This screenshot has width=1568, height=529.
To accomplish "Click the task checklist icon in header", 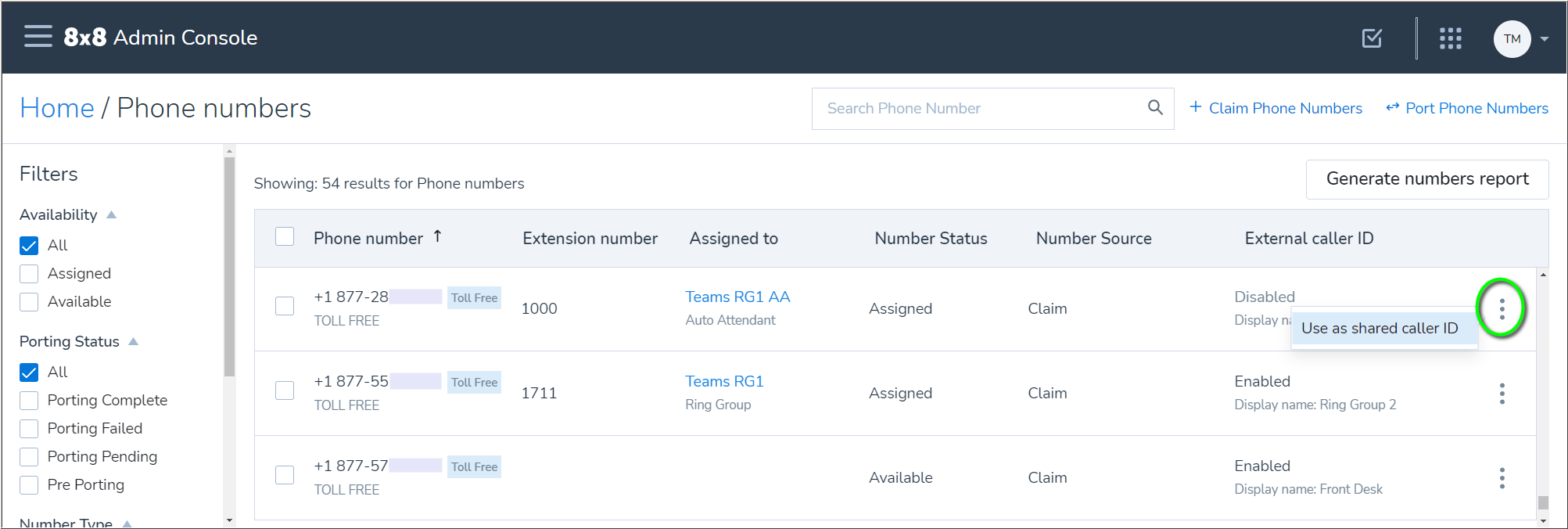I will 1372,38.
